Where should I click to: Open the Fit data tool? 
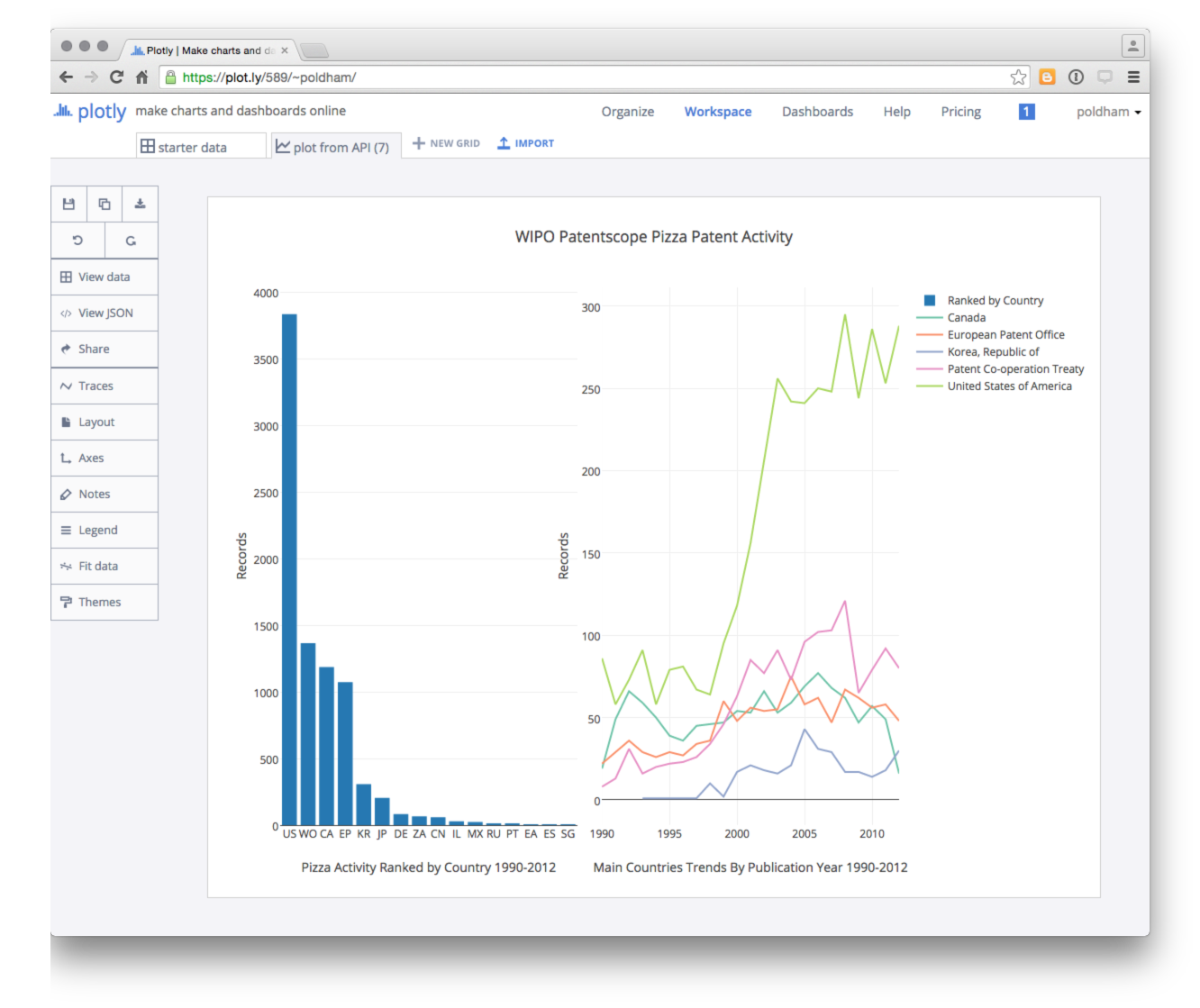coord(97,566)
